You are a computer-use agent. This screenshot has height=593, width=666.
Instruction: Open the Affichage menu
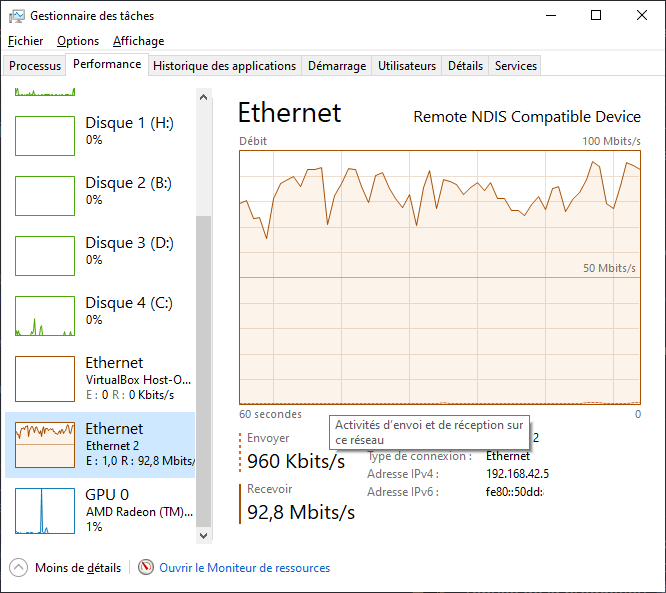pyautogui.click(x=138, y=41)
